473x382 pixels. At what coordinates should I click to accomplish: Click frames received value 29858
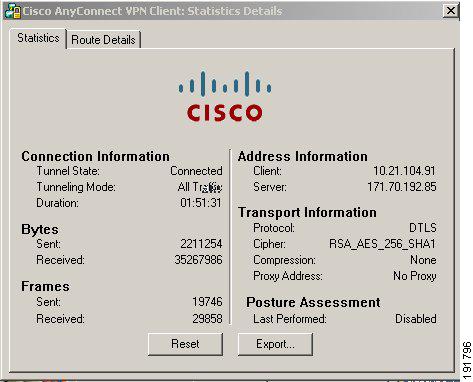[x=207, y=319]
